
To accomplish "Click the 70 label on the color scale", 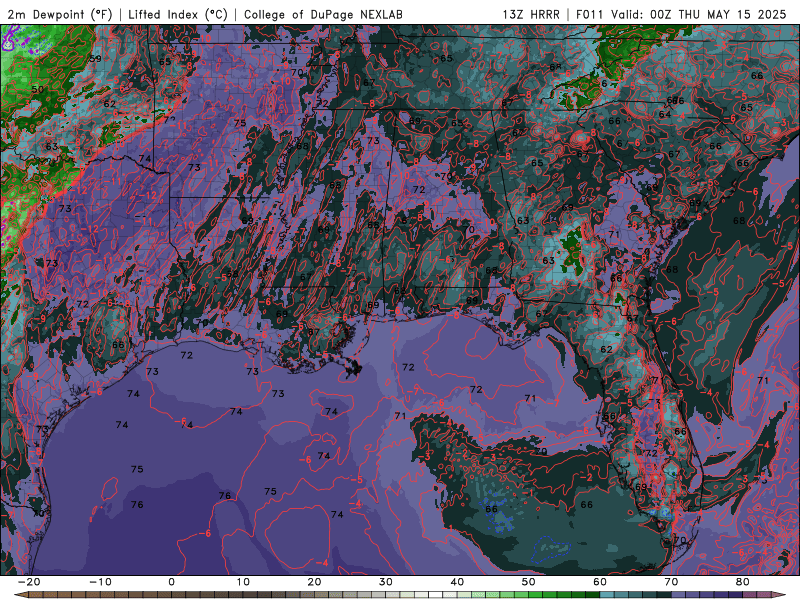I will pos(671,582).
